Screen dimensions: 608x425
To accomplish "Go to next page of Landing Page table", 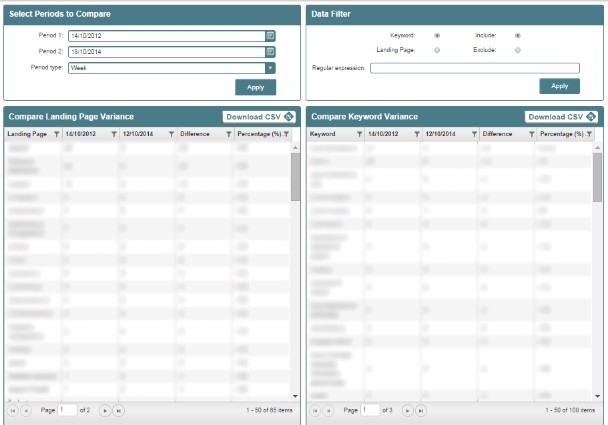I will (105, 411).
